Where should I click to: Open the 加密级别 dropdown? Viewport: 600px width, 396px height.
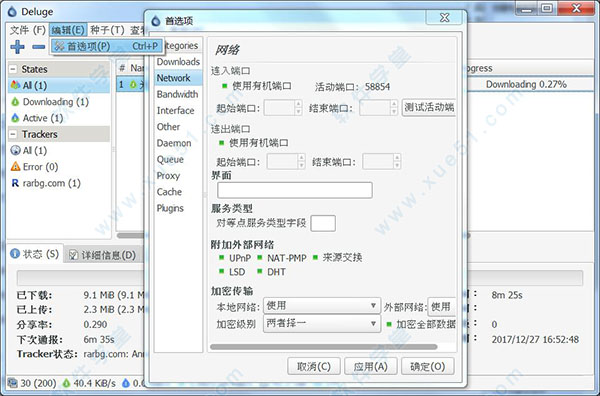tap(322, 324)
